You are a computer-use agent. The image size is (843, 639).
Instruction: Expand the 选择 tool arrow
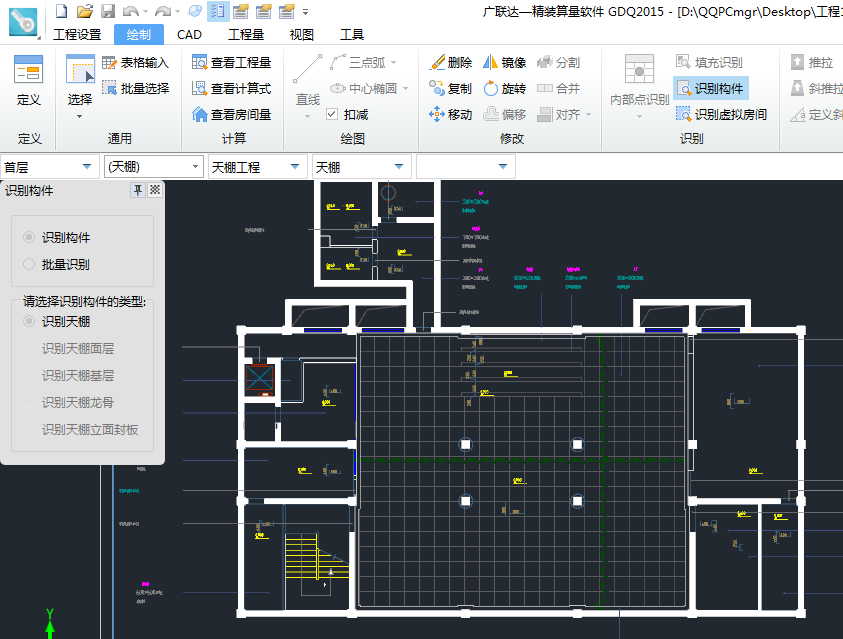pos(80,116)
